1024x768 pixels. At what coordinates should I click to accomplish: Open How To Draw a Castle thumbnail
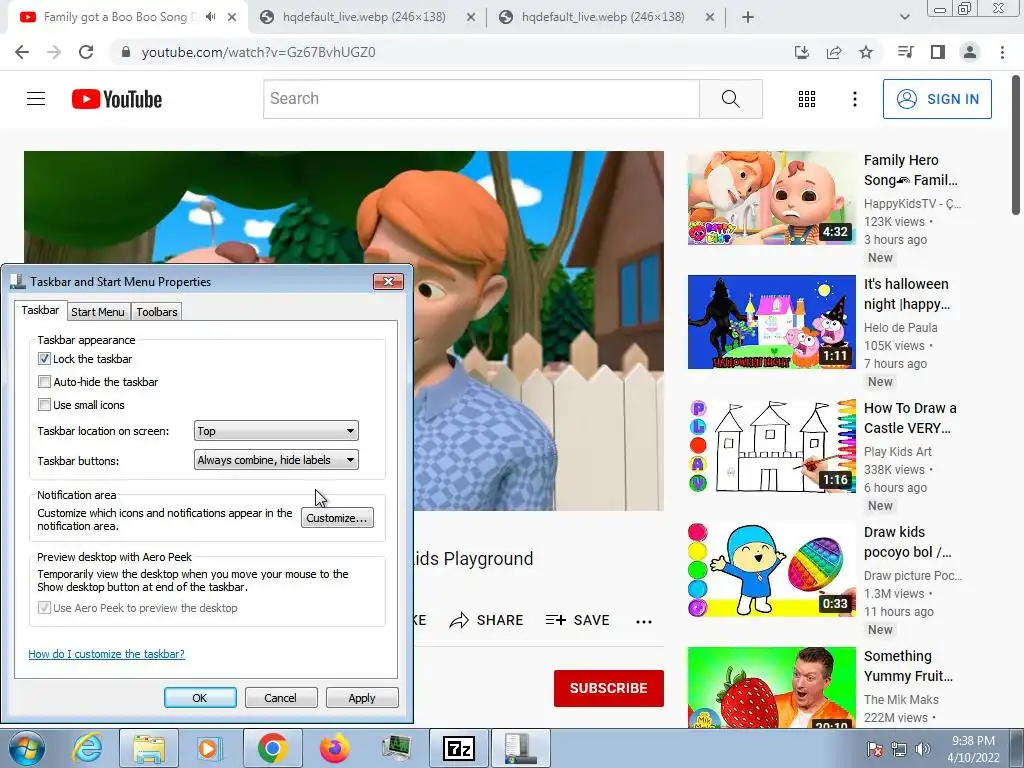[x=771, y=446]
